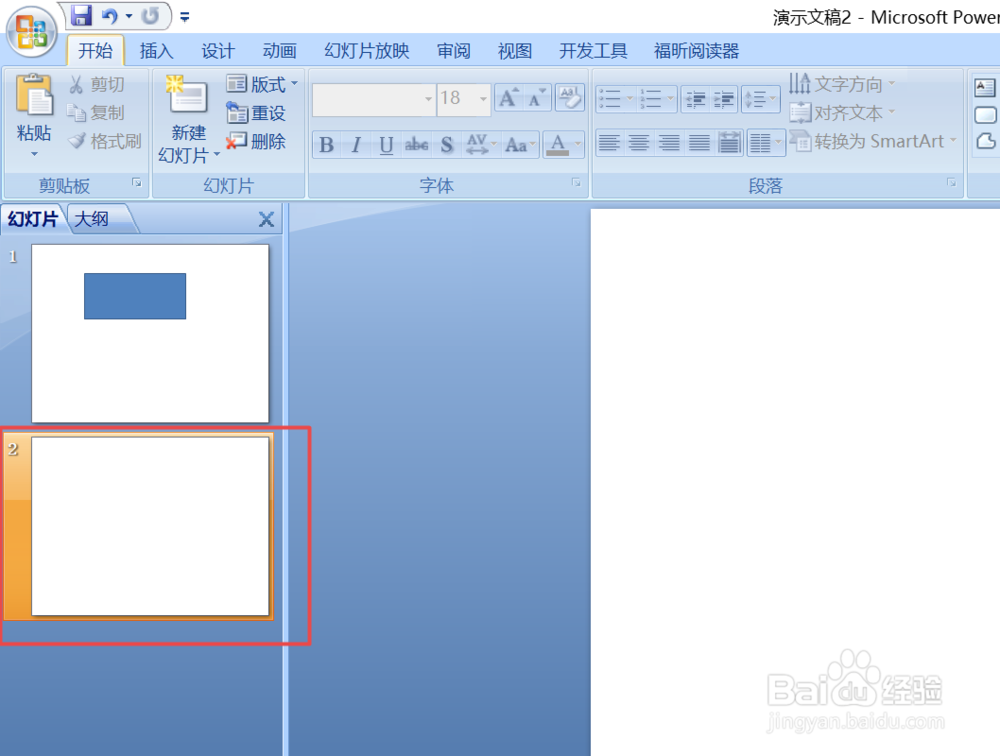
Task: Customize the Quick Access Toolbar dropdown
Action: pyautogui.click(x=185, y=17)
